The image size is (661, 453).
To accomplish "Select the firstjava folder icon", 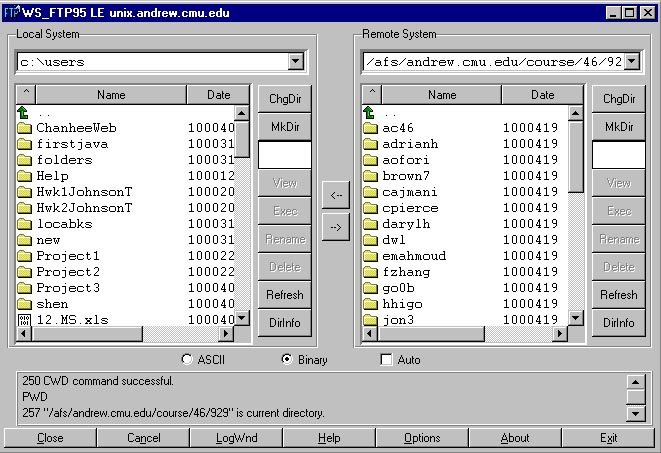I will click(x=24, y=144).
